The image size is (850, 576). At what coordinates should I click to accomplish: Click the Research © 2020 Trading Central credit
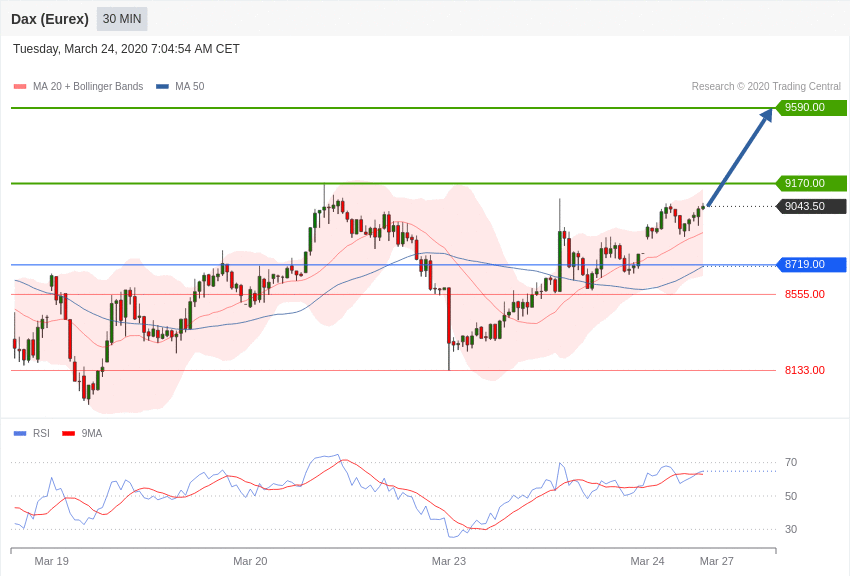pos(766,87)
